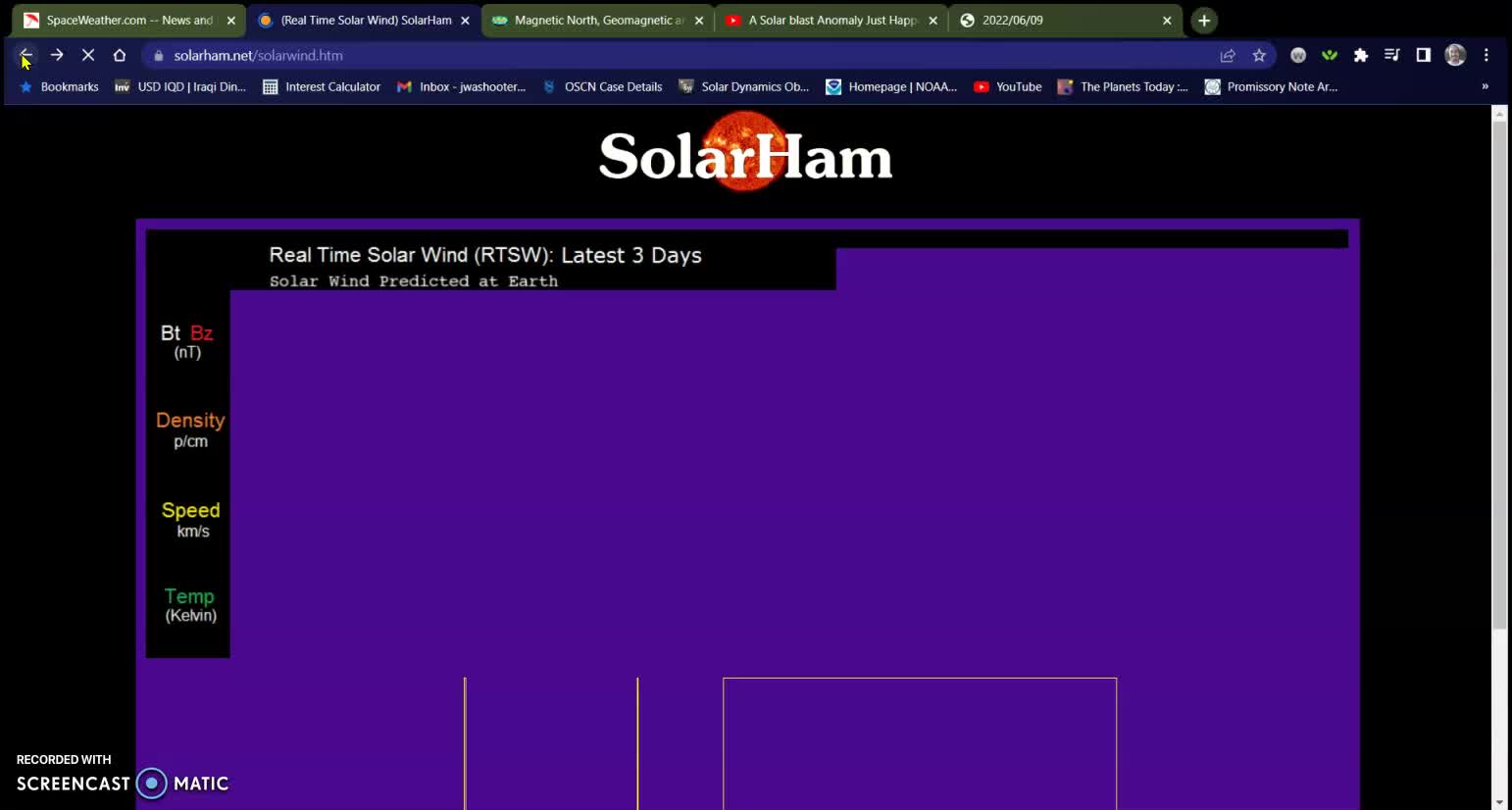
Task: Stop loading the page
Action: tap(88, 55)
